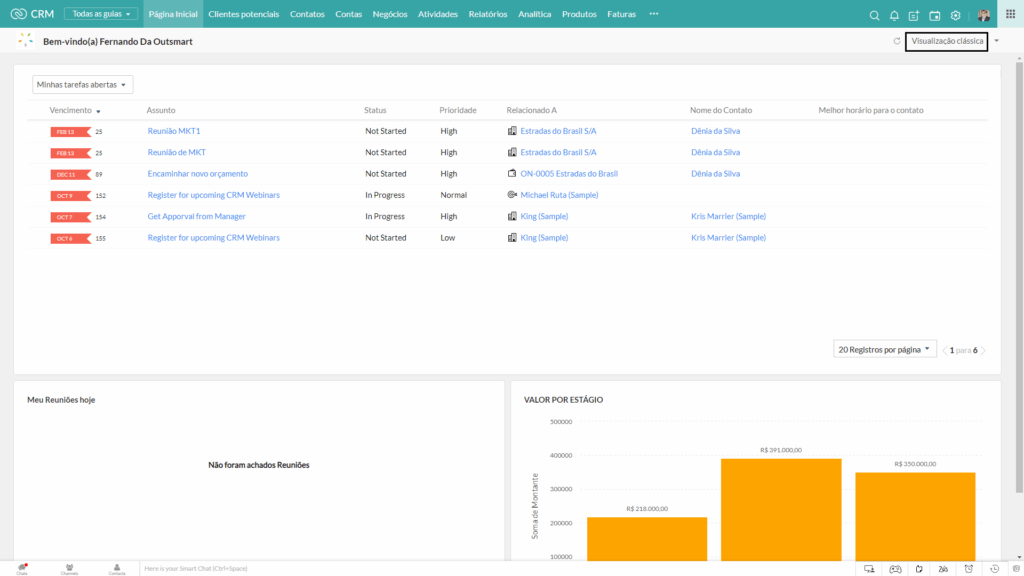1024x576 pixels.
Task: Open Michael Ruta (Sample) lead
Action: click(559, 195)
